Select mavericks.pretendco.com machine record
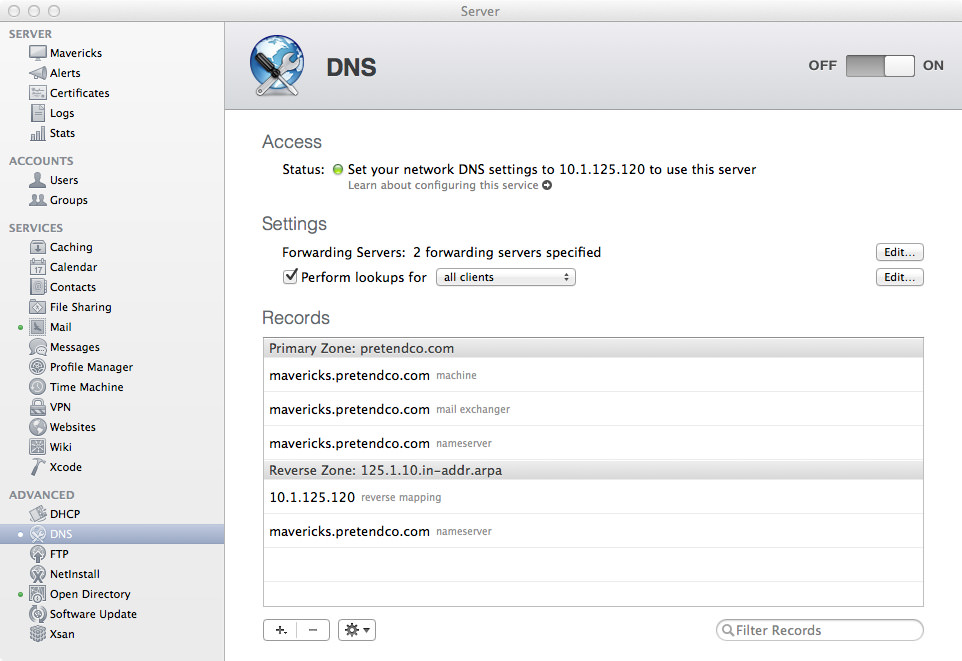 click(x=593, y=375)
